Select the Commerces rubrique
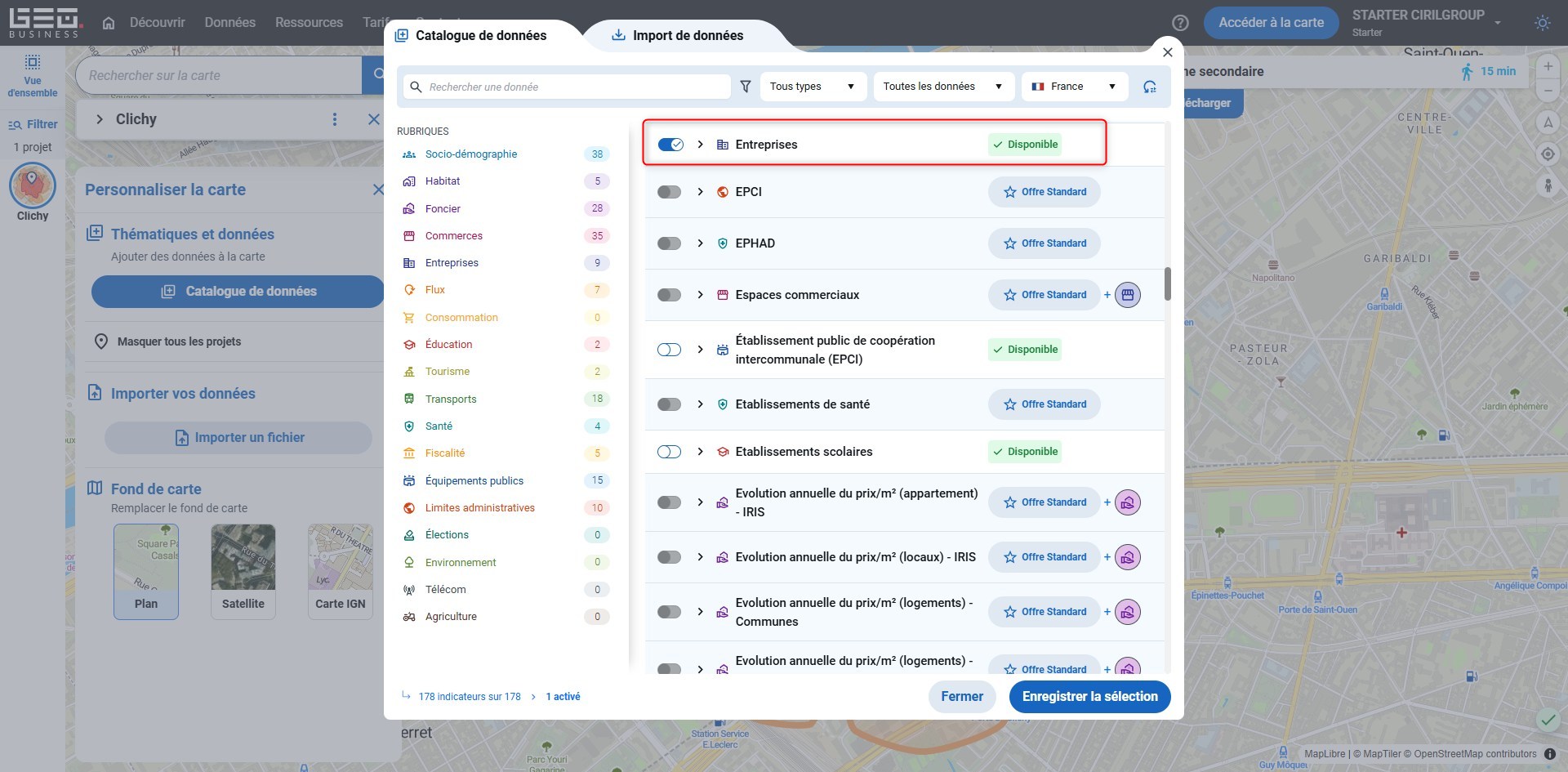 [453, 236]
